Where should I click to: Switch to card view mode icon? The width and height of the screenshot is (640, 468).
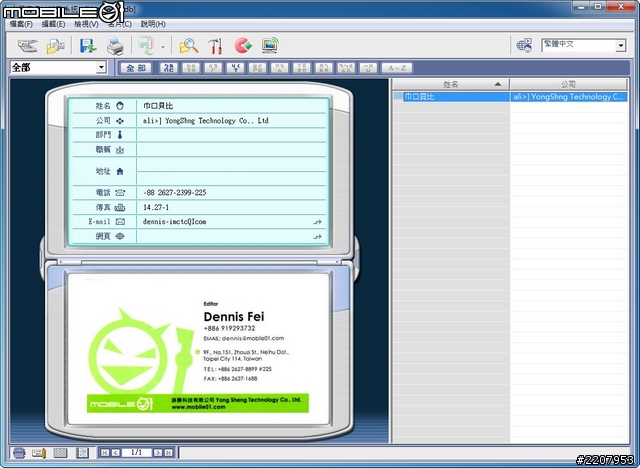[19, 453]
